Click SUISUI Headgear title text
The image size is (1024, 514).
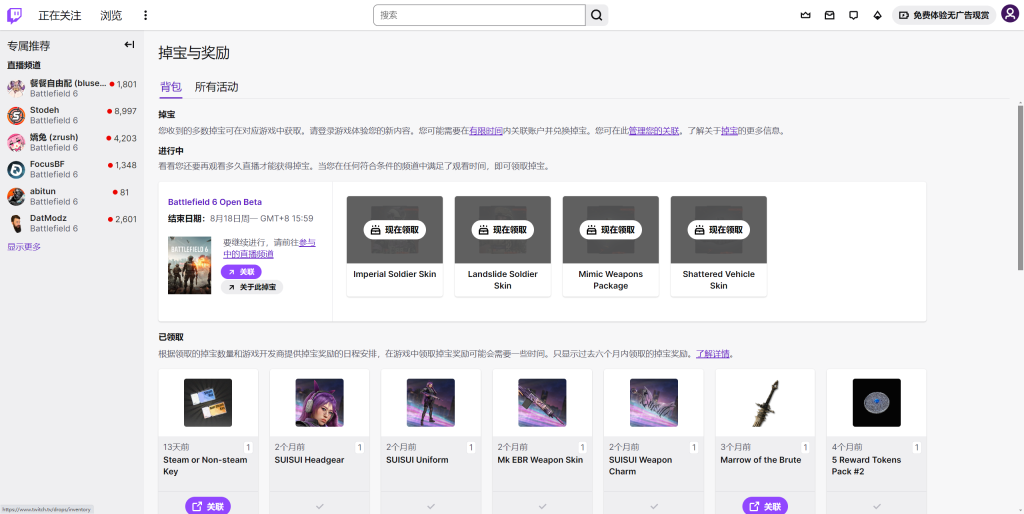pos(310,460)
